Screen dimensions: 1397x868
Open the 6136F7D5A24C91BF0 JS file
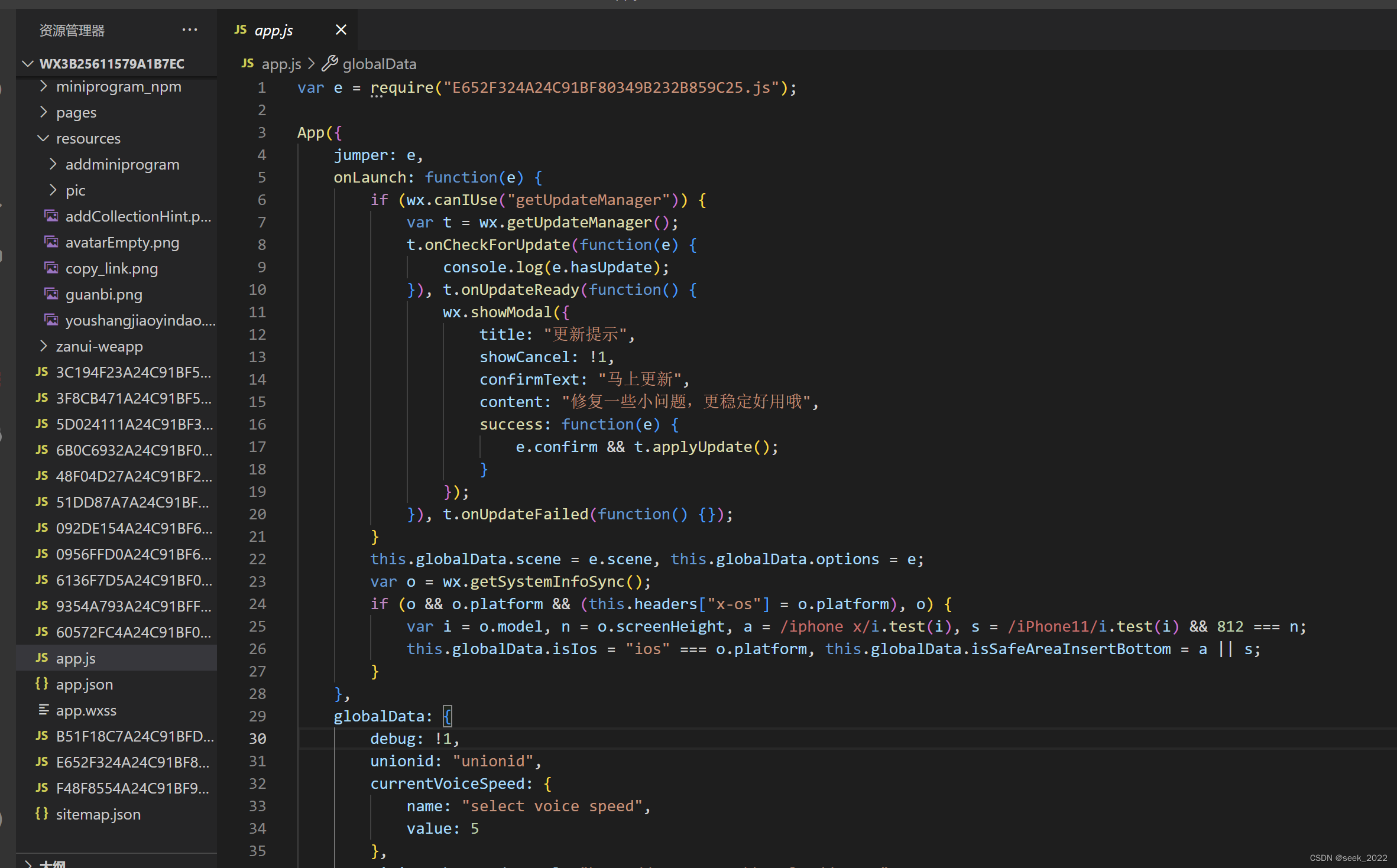[x=116, y=580]
